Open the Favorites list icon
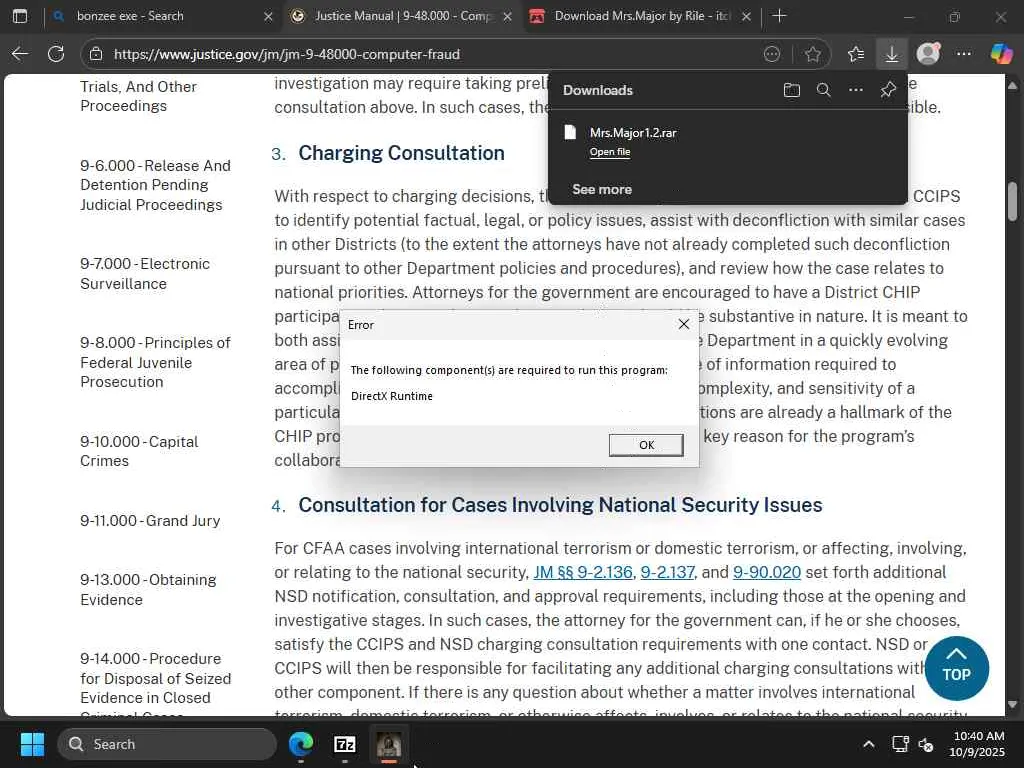 pos(856,54)
